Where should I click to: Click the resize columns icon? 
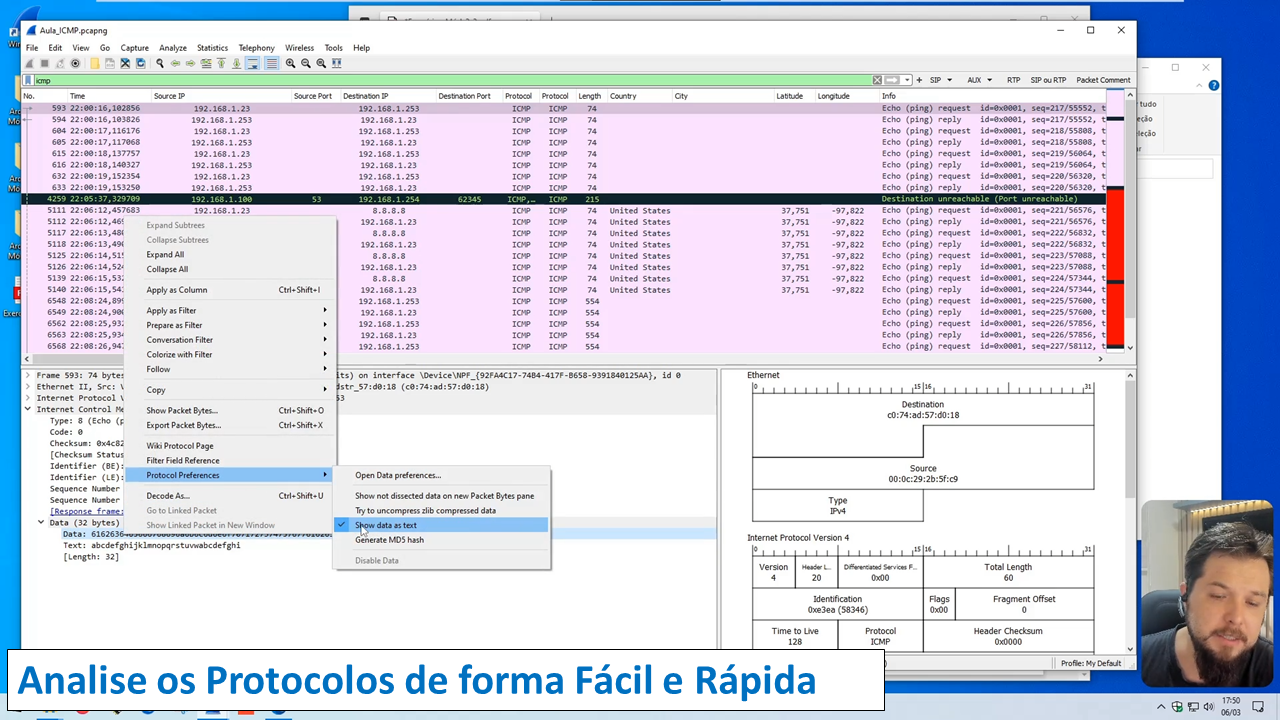click(337, 63)
